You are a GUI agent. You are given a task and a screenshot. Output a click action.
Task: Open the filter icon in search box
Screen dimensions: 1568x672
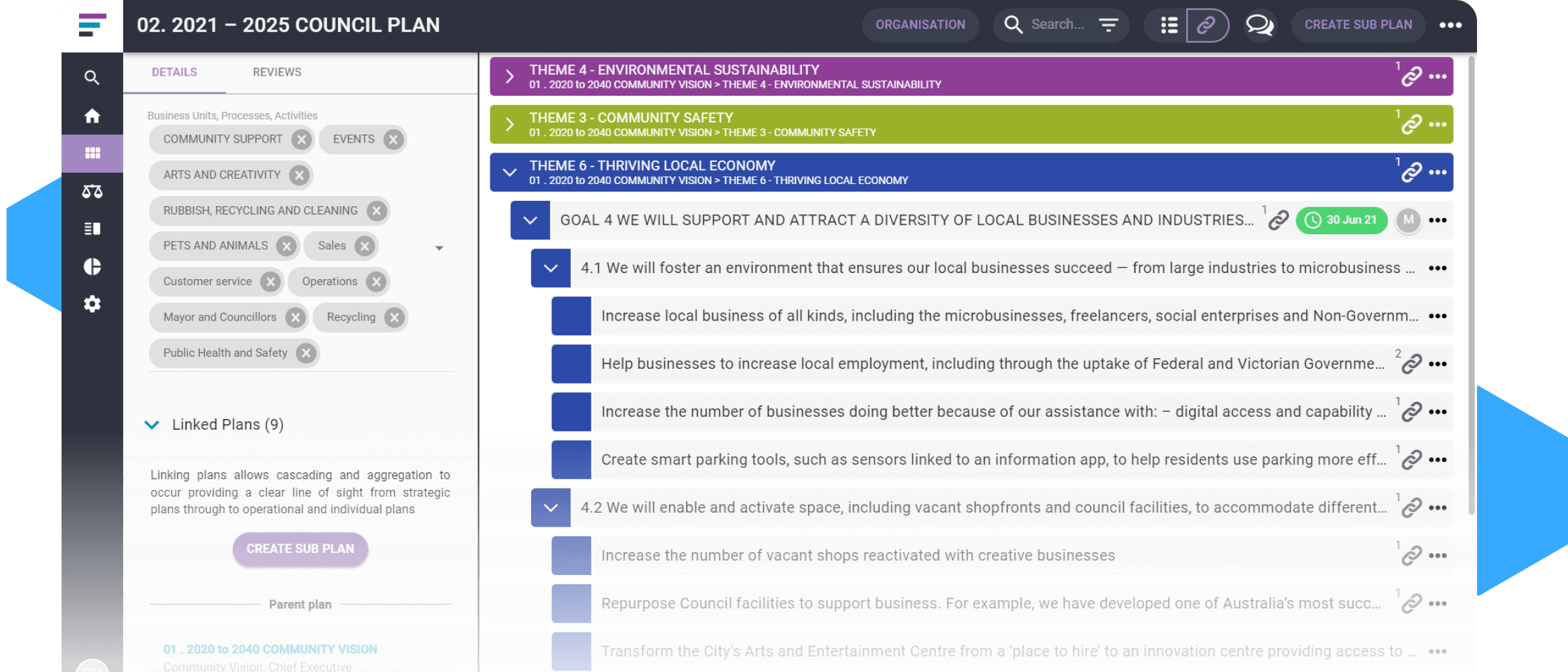pyautogui.click(x=1108, y=25)
